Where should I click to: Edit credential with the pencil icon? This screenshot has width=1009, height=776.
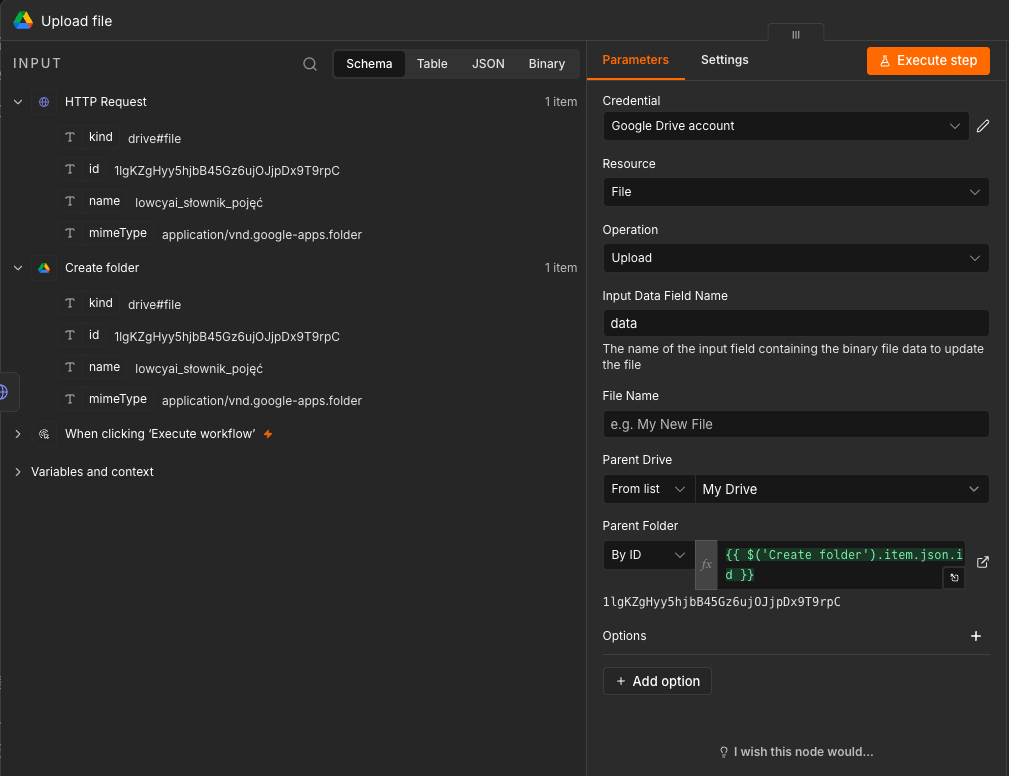(x=983, y=126)
